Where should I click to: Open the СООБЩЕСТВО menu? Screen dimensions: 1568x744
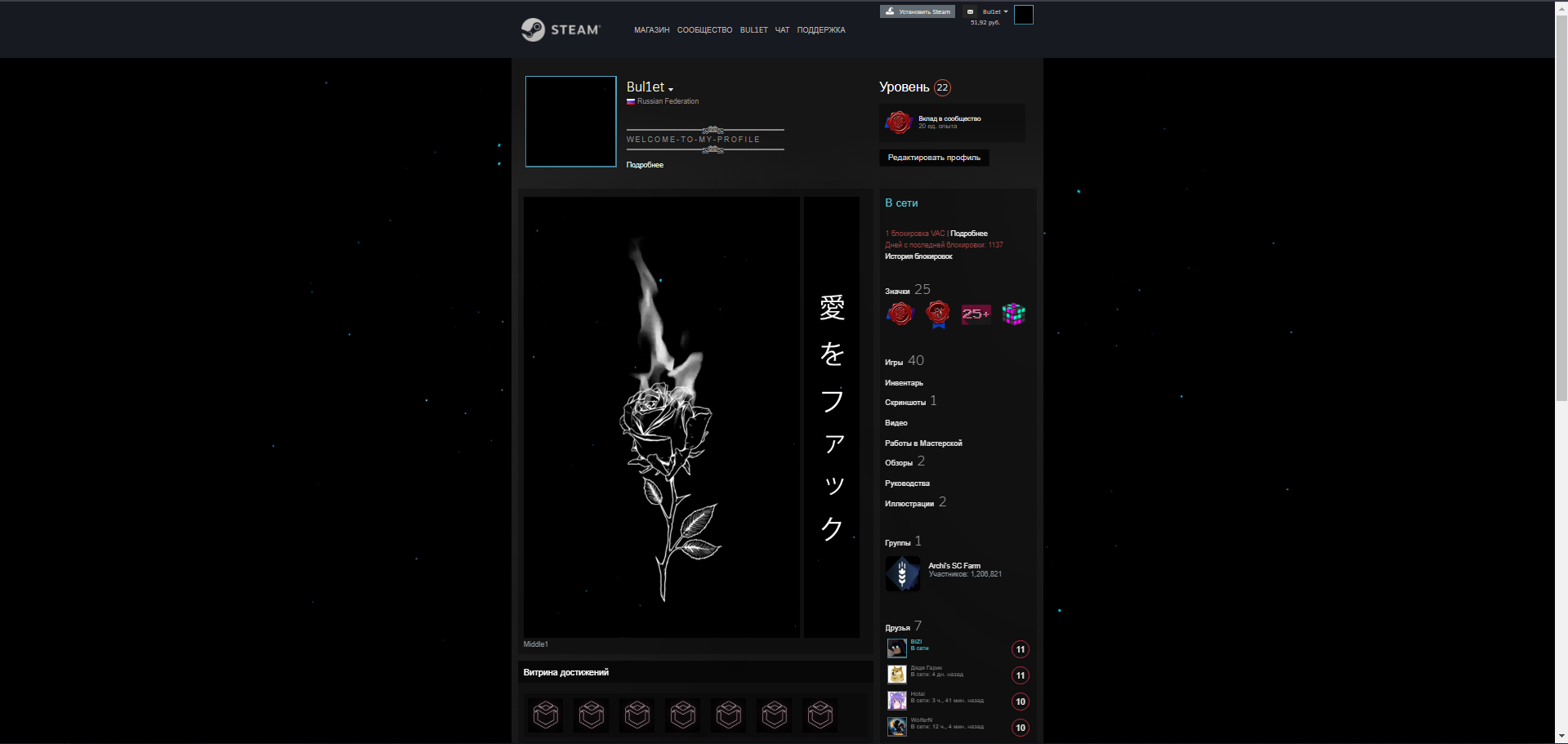pyautogui.click(x=704, y=30)
